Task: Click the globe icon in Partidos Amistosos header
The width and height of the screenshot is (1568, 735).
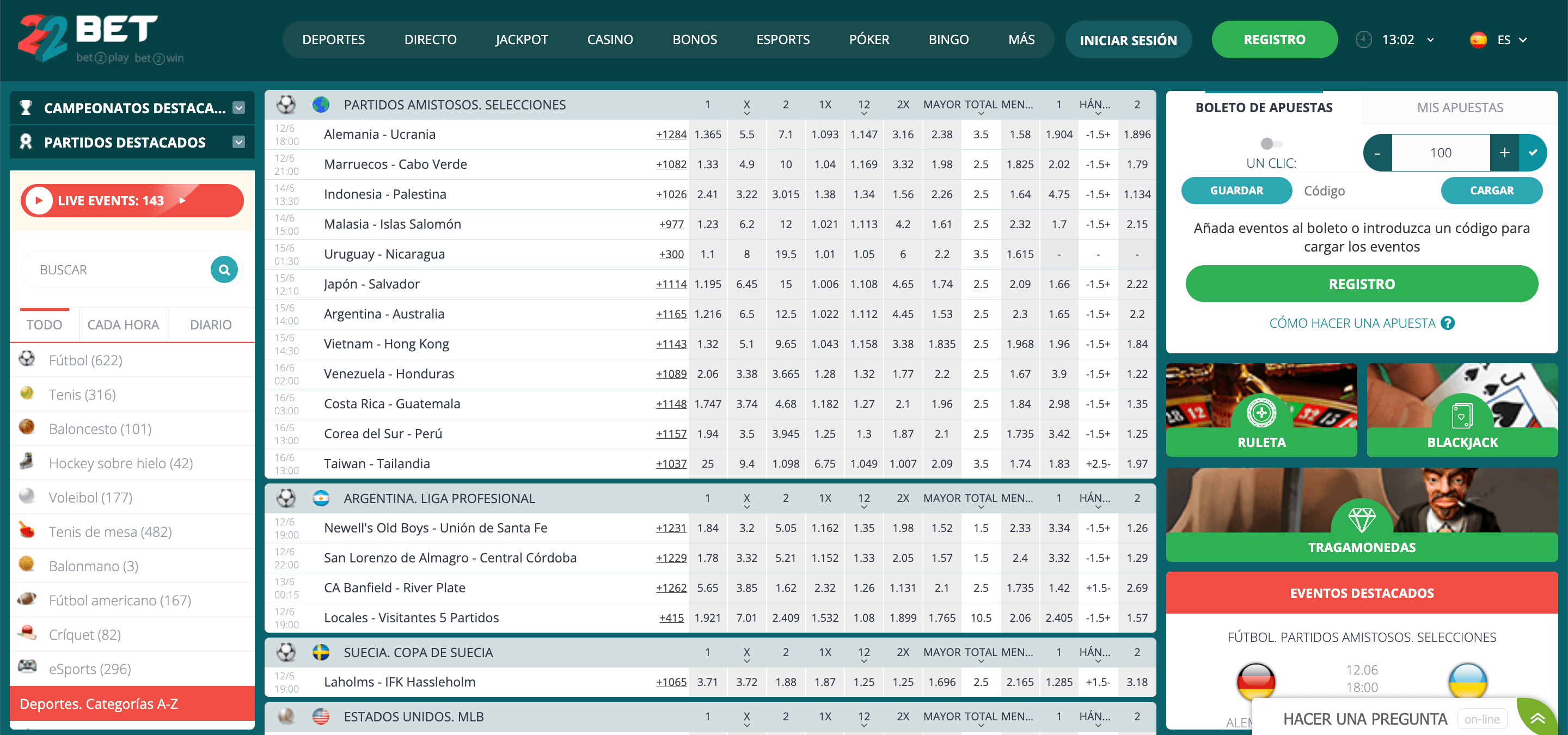Action: 321,105
